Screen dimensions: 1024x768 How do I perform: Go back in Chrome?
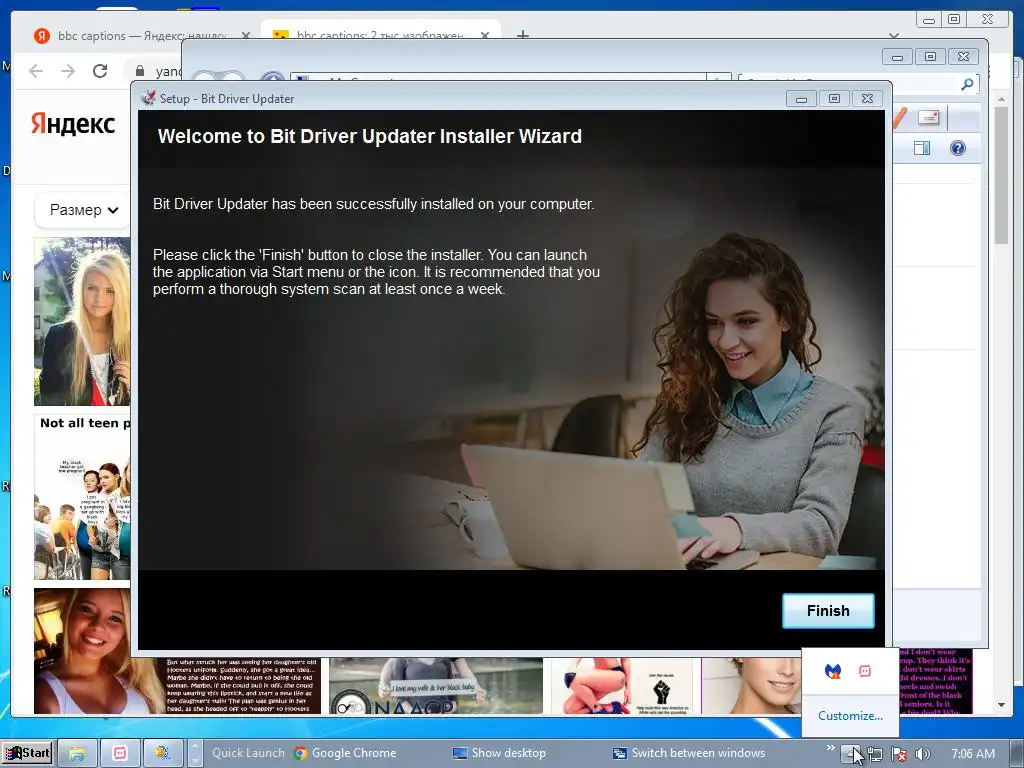(36, 71)
